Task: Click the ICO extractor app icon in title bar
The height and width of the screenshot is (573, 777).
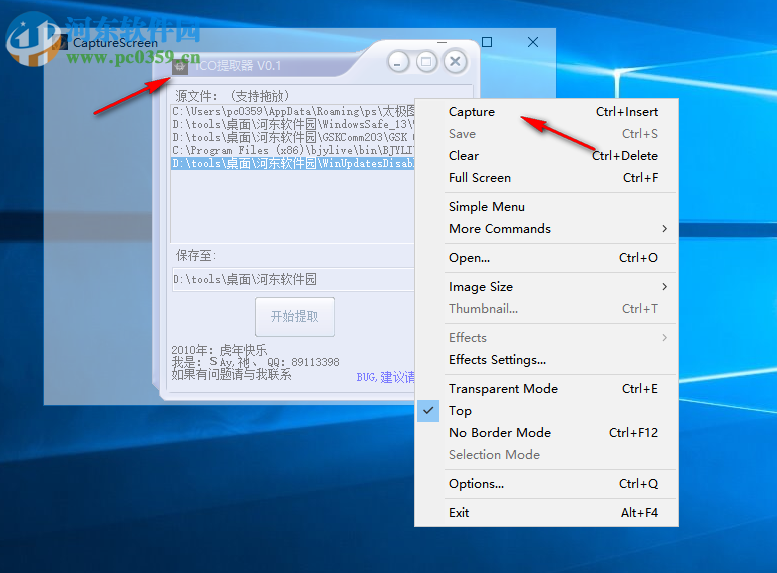Action: click(x=180, y=66)
